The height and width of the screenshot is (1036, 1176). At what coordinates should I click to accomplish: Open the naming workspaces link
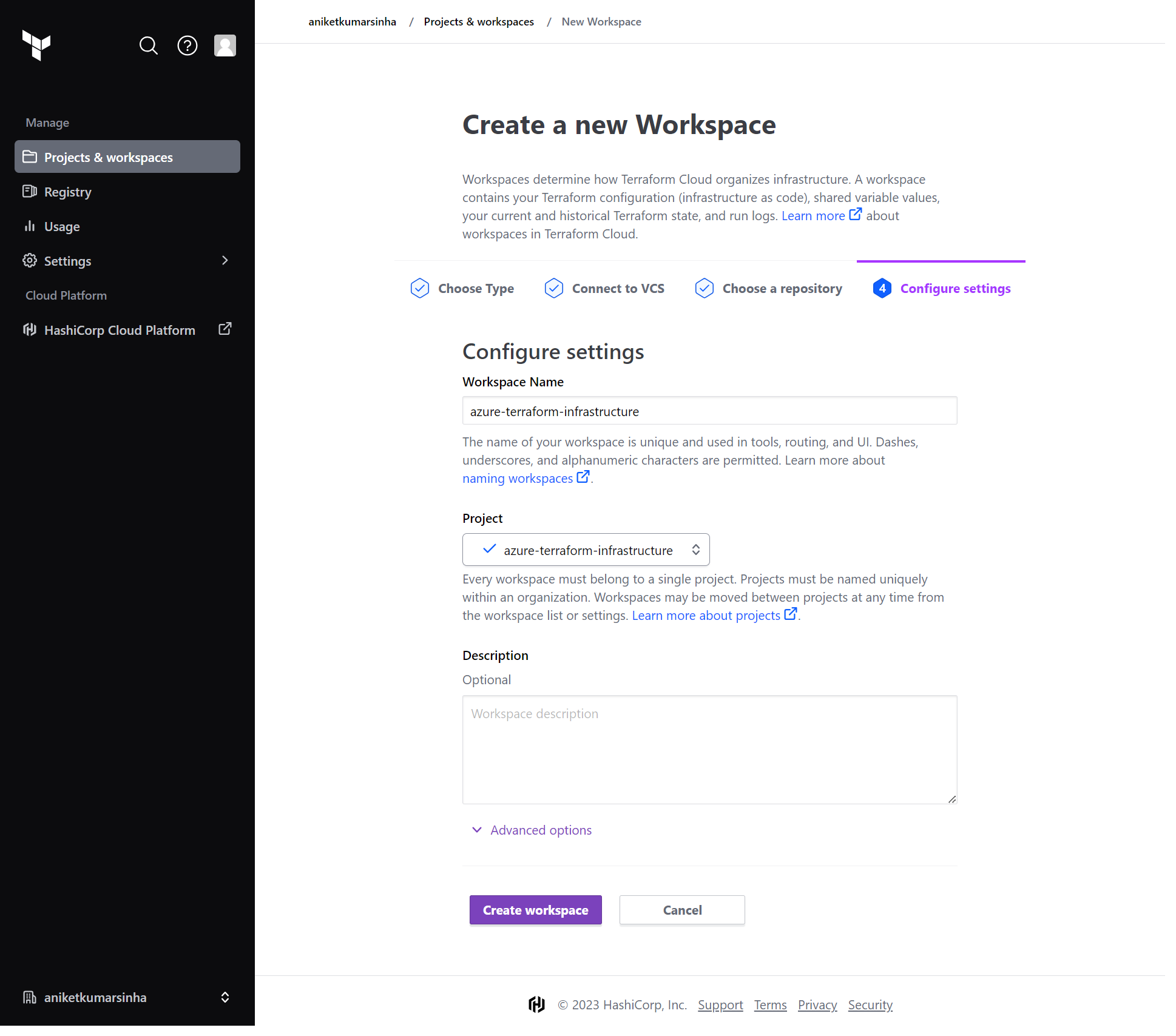coord(518,479)
